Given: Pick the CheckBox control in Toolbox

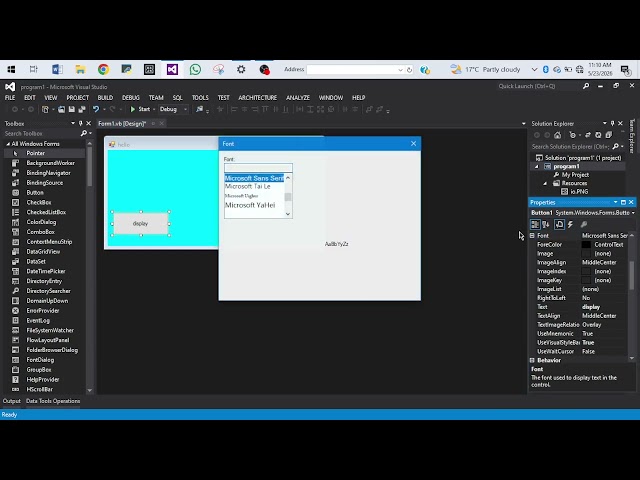Looking at the screenshot, I should (39, 202).
